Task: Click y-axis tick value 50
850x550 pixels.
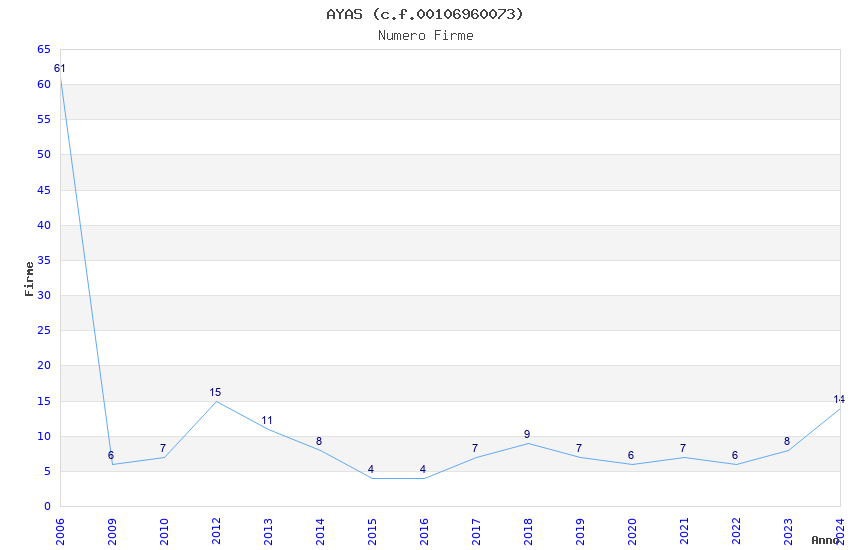Action: click(x=44, y=154)
